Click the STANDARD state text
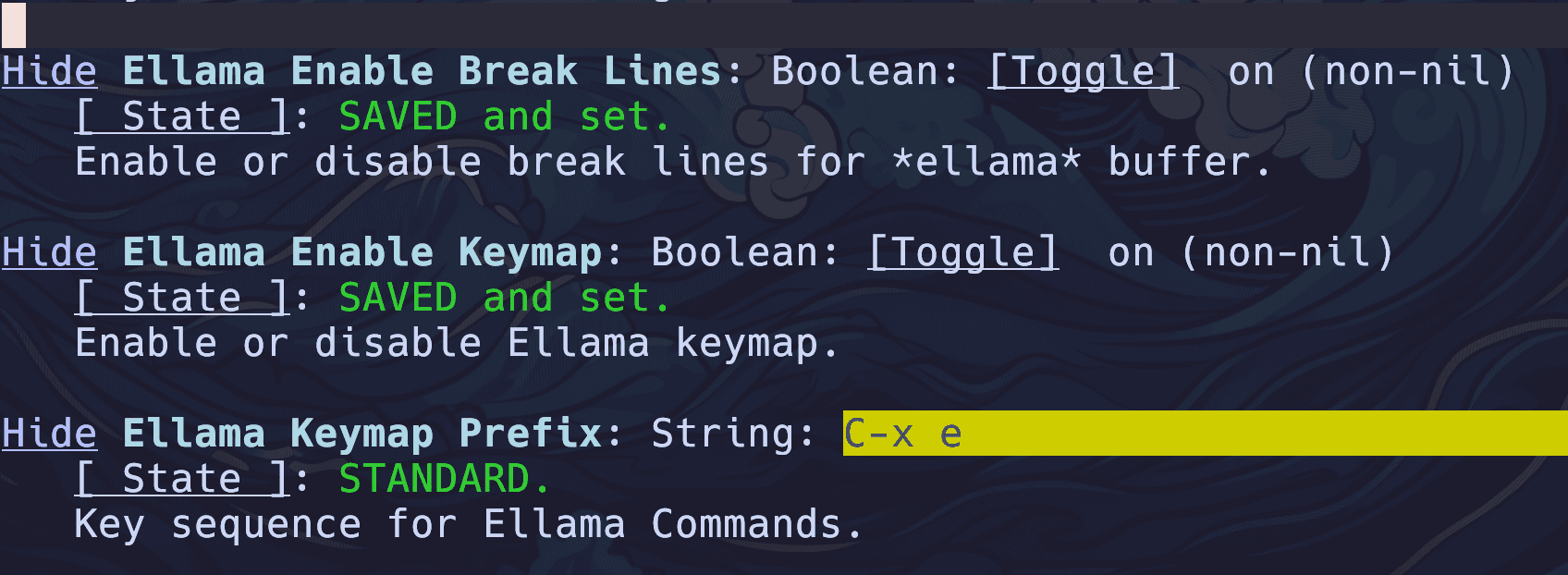The width and height of the screenshot is (1568, 575). (445, 479)
